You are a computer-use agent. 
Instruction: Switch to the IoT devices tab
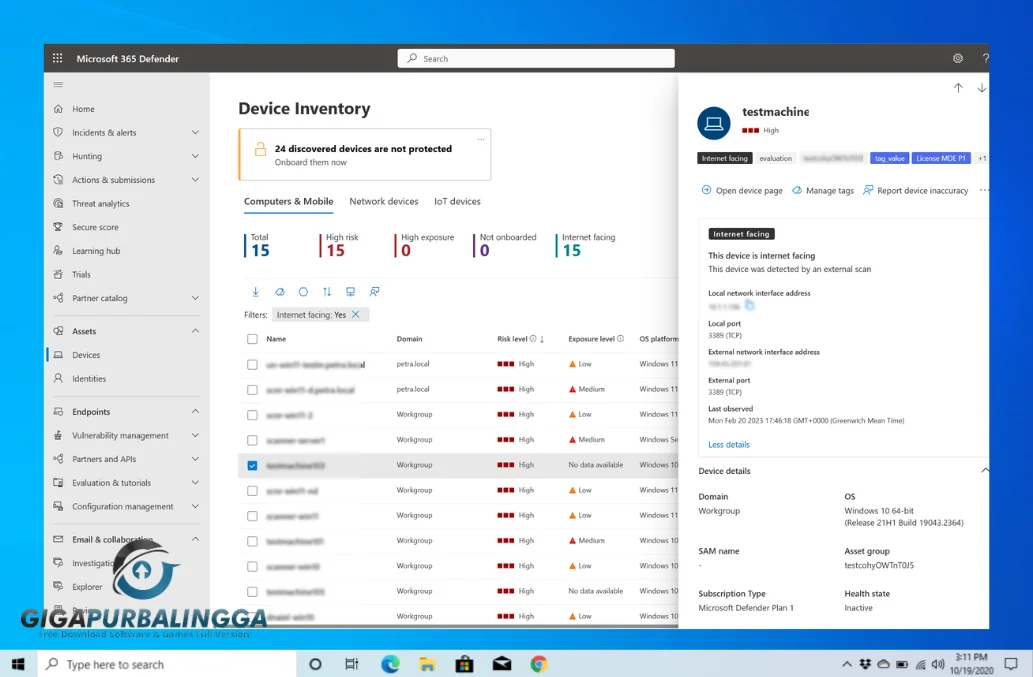457,201
